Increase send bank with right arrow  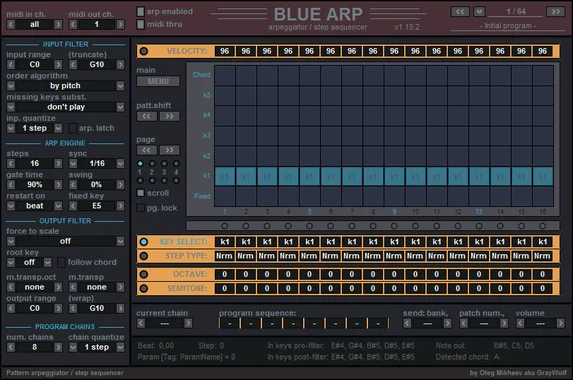point(447,323)
